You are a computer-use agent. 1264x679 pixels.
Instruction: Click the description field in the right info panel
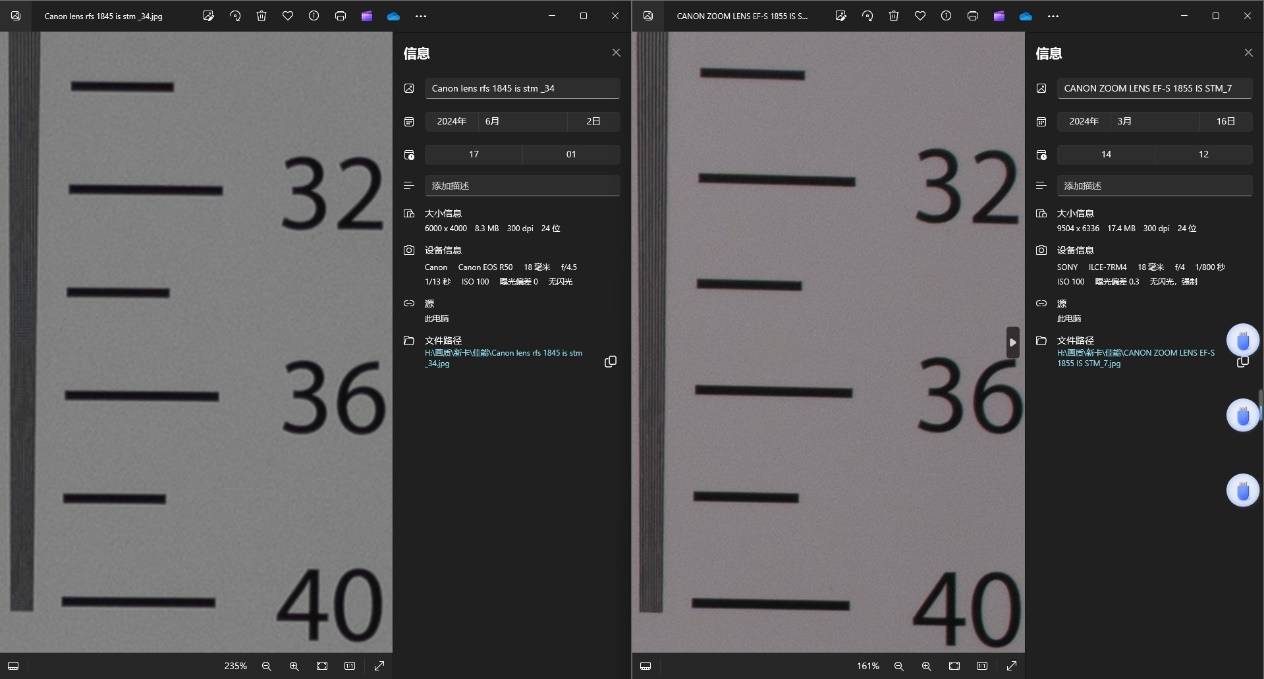point(1154,186)
